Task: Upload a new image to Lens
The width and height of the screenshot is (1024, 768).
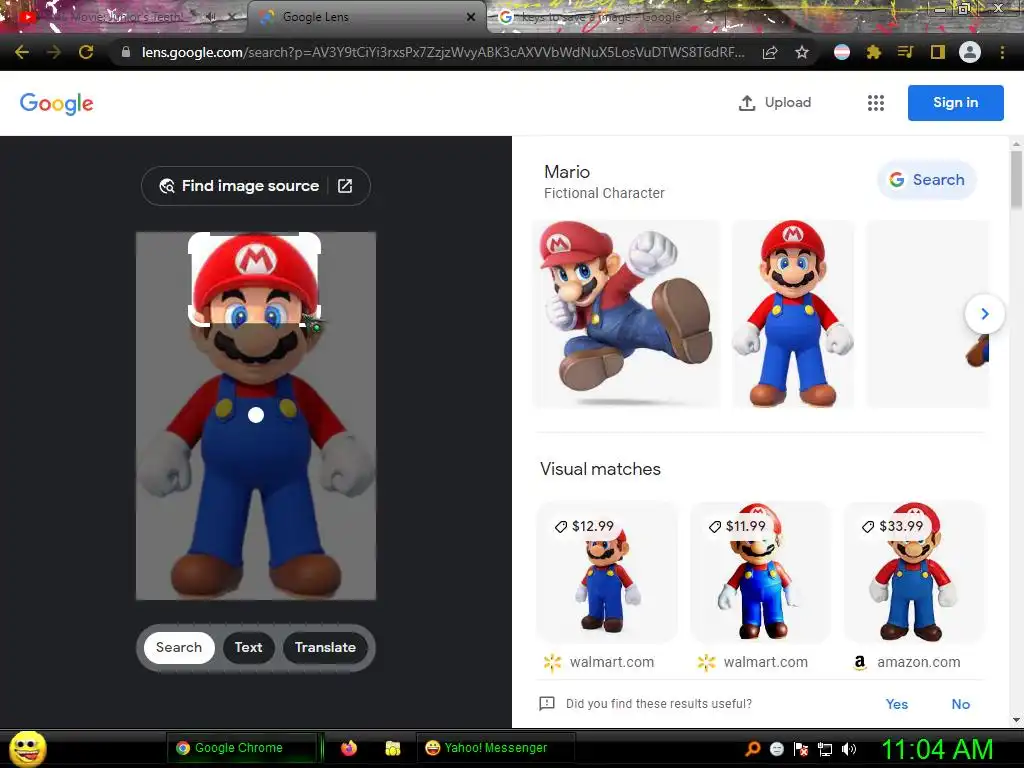Action: (x=775, y=103)
